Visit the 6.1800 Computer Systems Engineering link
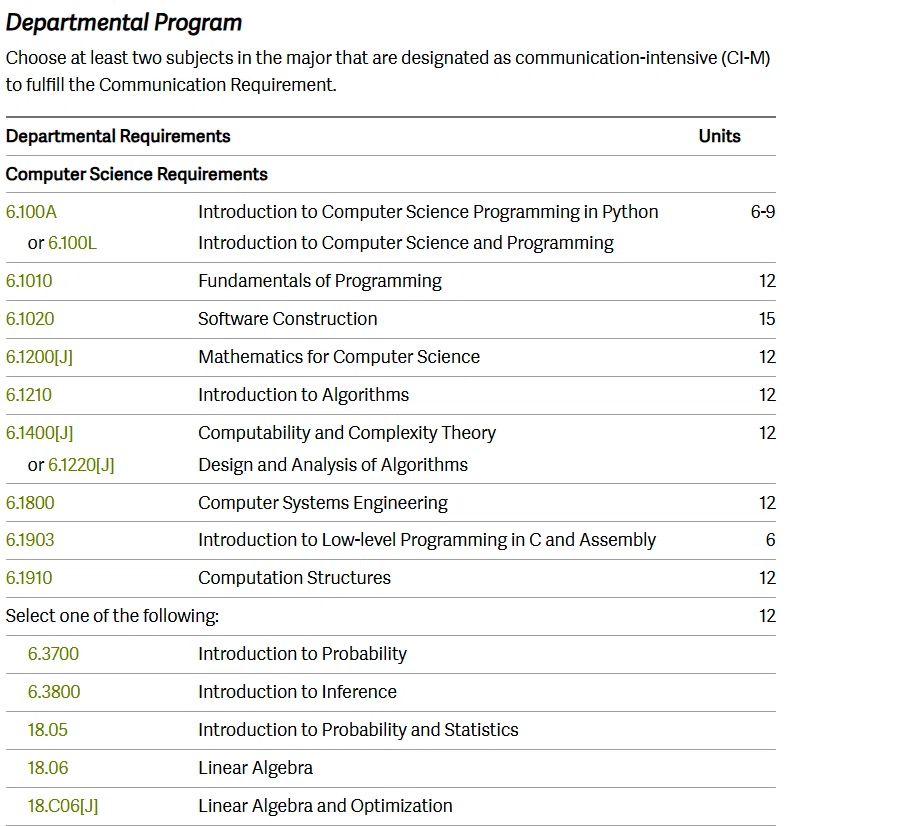Screen dimensions: 900x826 pyautogui.click(x=30, y=503)
